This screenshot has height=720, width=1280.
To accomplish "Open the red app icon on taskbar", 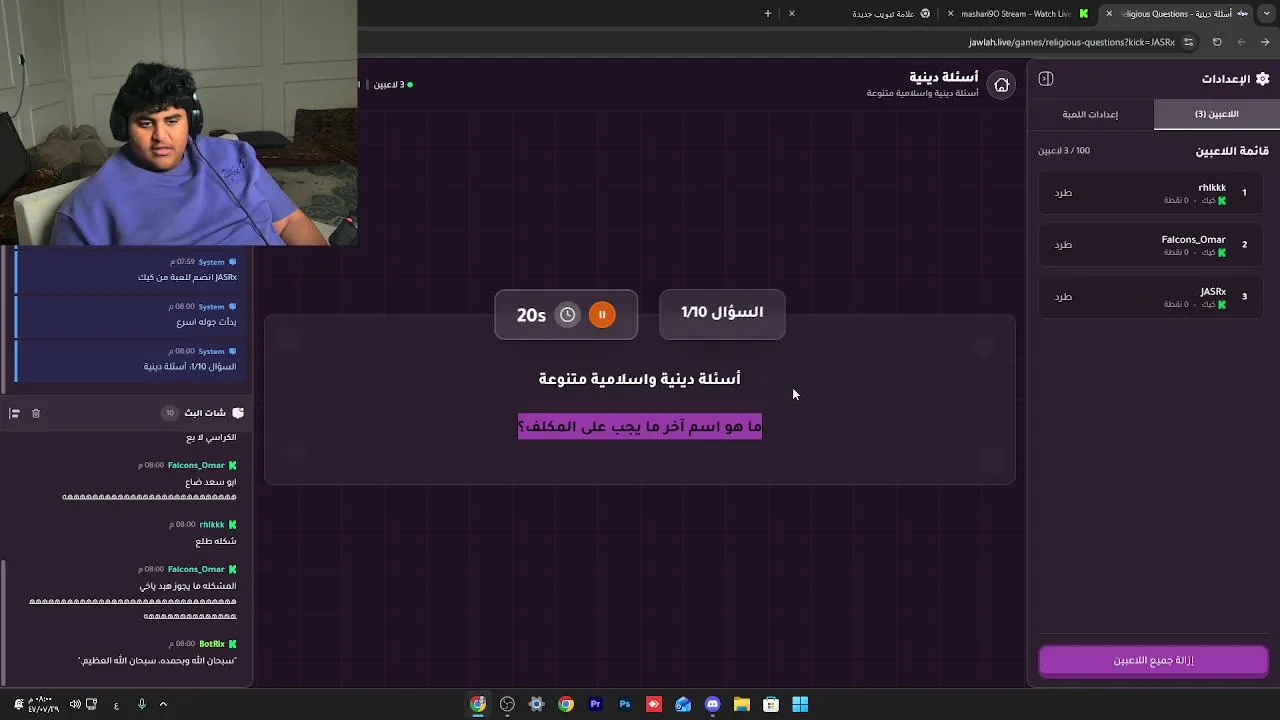I will [654, 705].
